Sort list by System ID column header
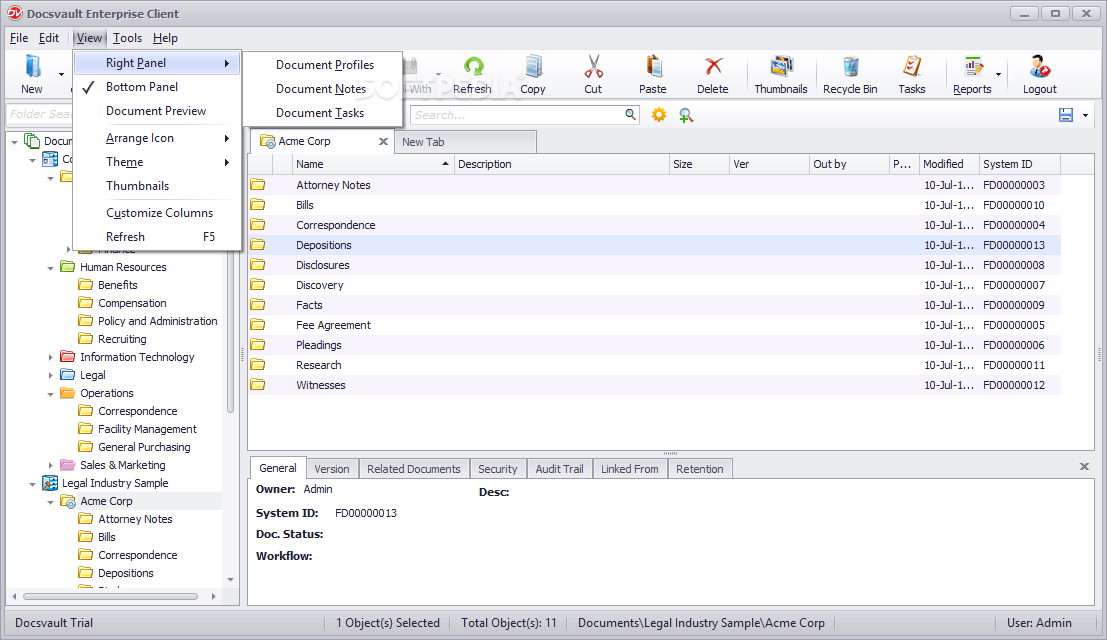 pos(1019,164)
